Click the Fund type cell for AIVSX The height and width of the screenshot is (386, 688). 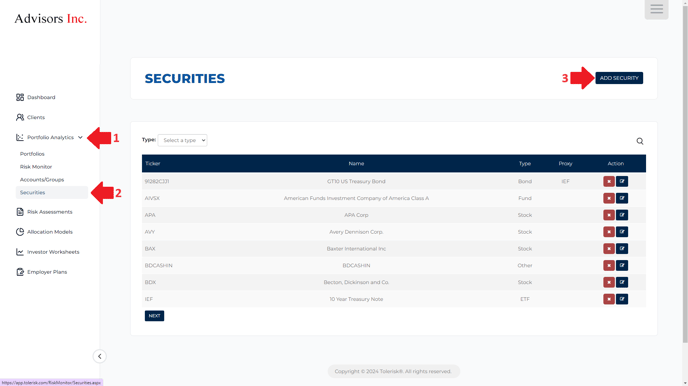[525, 198]
